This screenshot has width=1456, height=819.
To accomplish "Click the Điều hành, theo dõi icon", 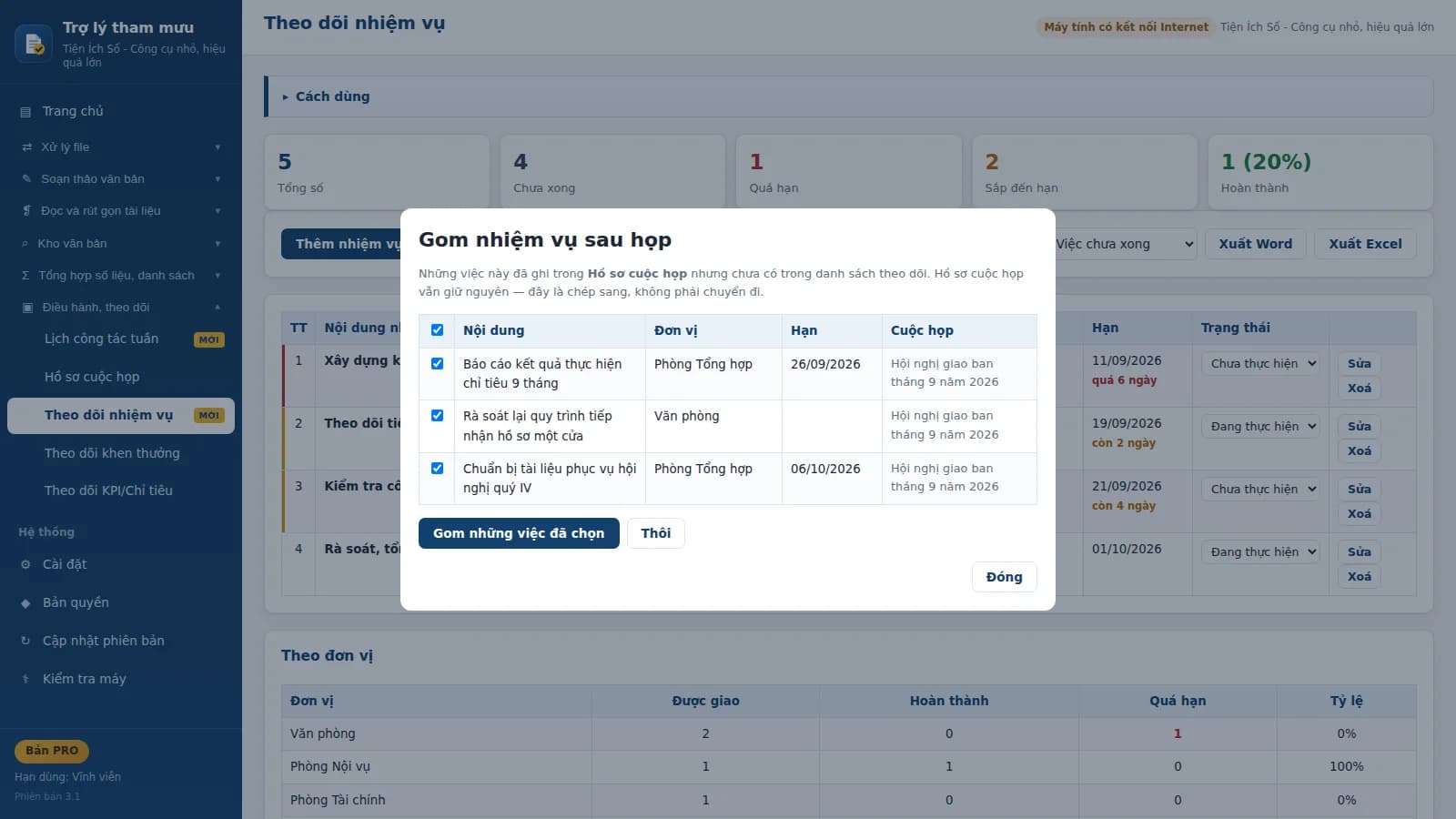I will click(27, 308).
